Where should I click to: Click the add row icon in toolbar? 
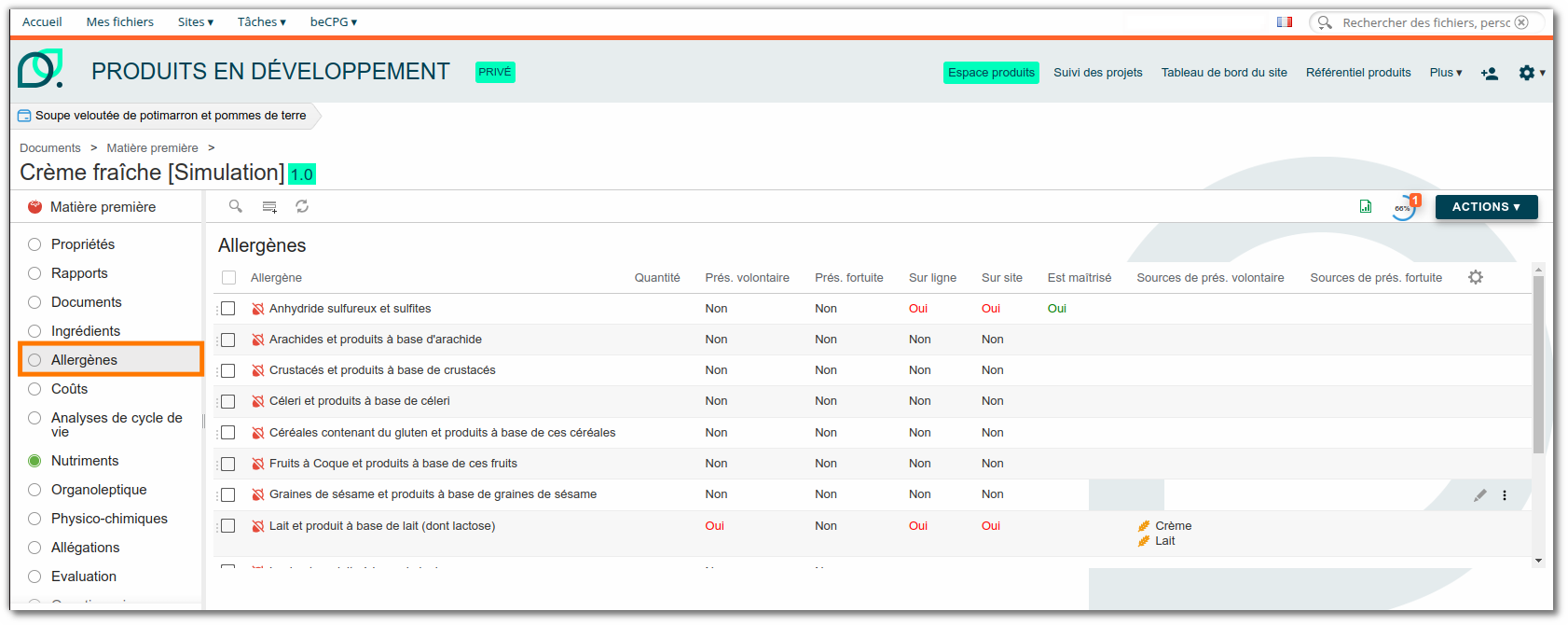[x=269, y=207]
